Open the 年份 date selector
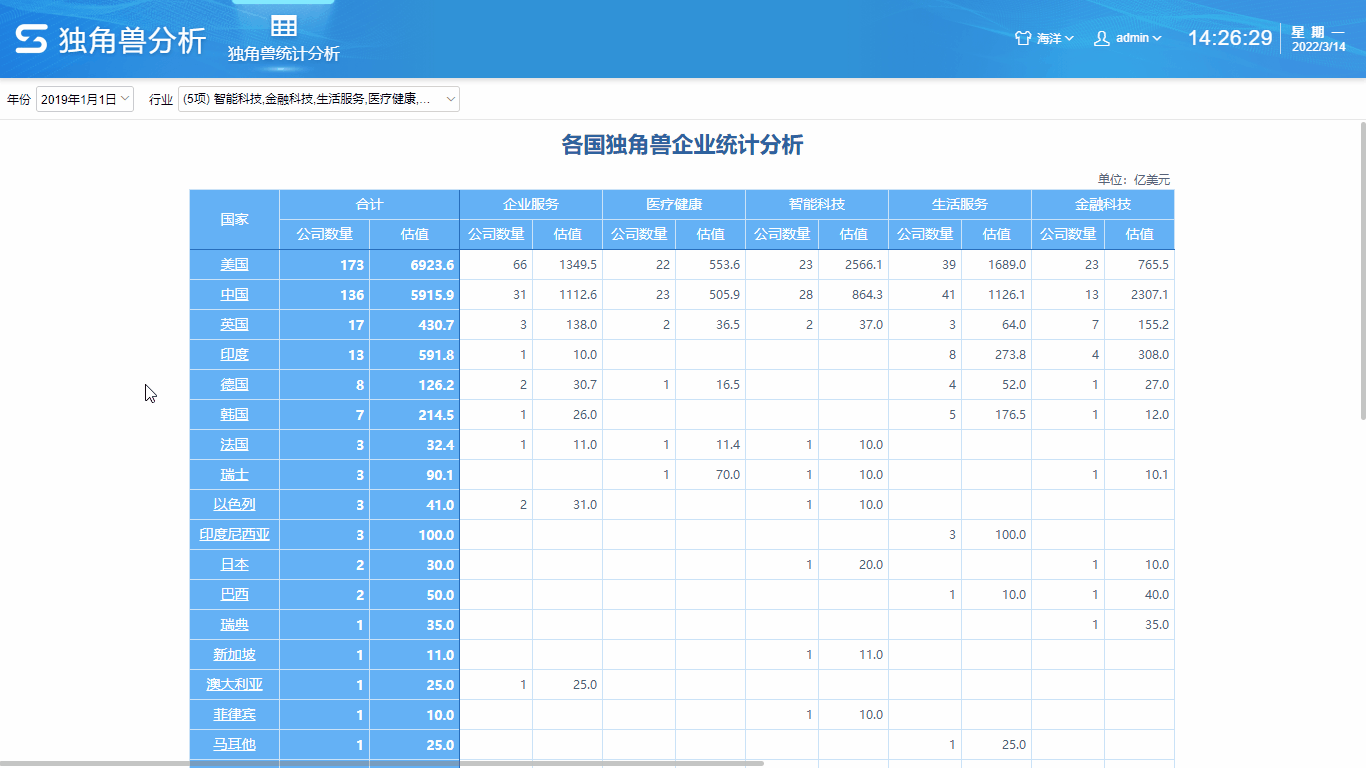 click(x=85, y=99)
